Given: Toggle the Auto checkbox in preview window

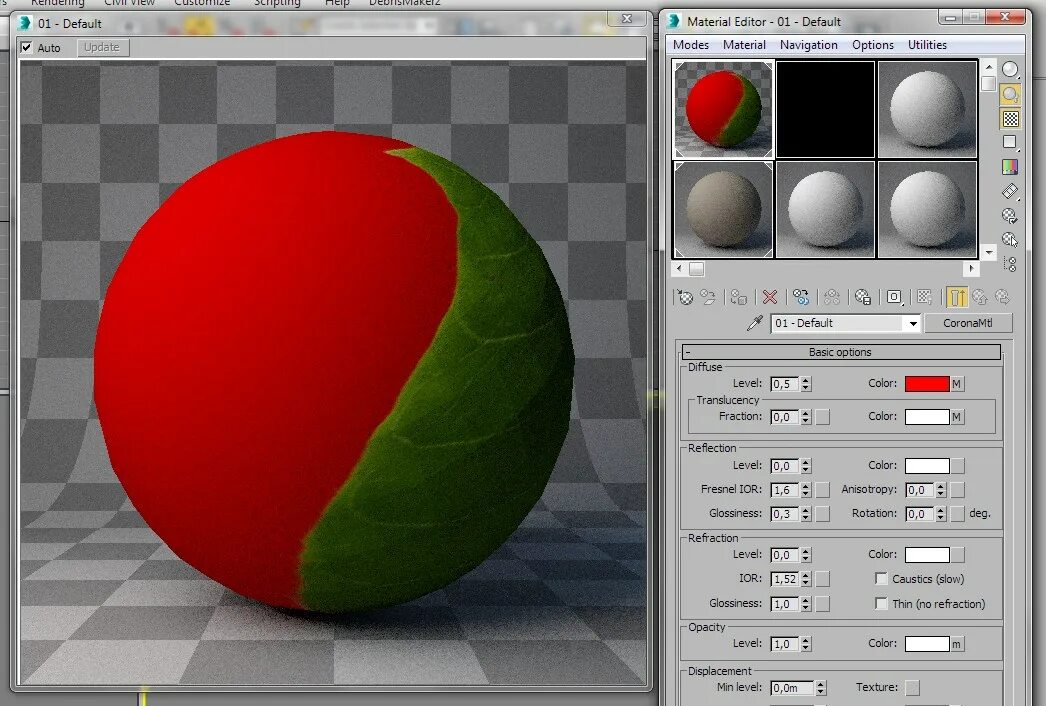Looking at the screenshot, I should pos(27,47).
